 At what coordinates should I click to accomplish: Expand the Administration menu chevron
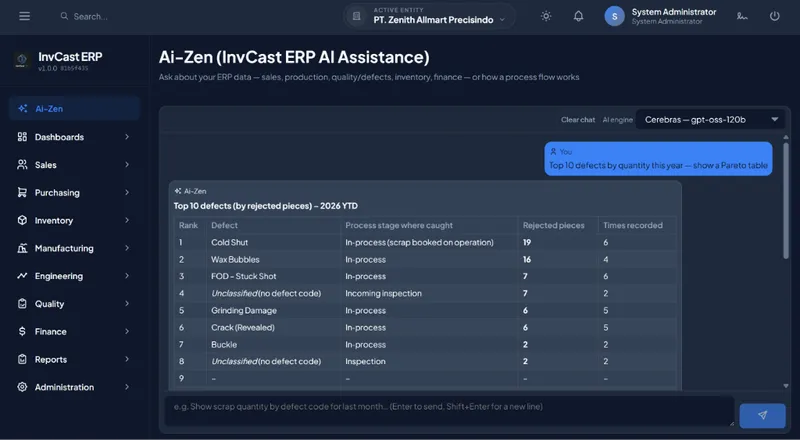click(127, 387)
